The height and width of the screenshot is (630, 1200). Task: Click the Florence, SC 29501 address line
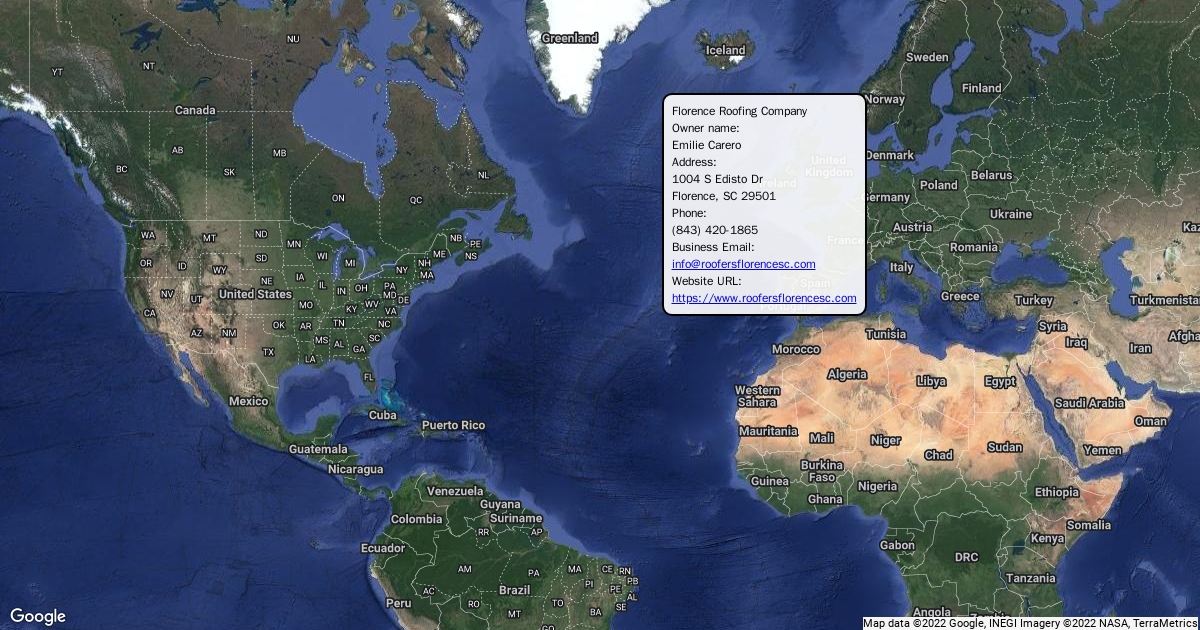pyautogui.click(x=723, y=196)
